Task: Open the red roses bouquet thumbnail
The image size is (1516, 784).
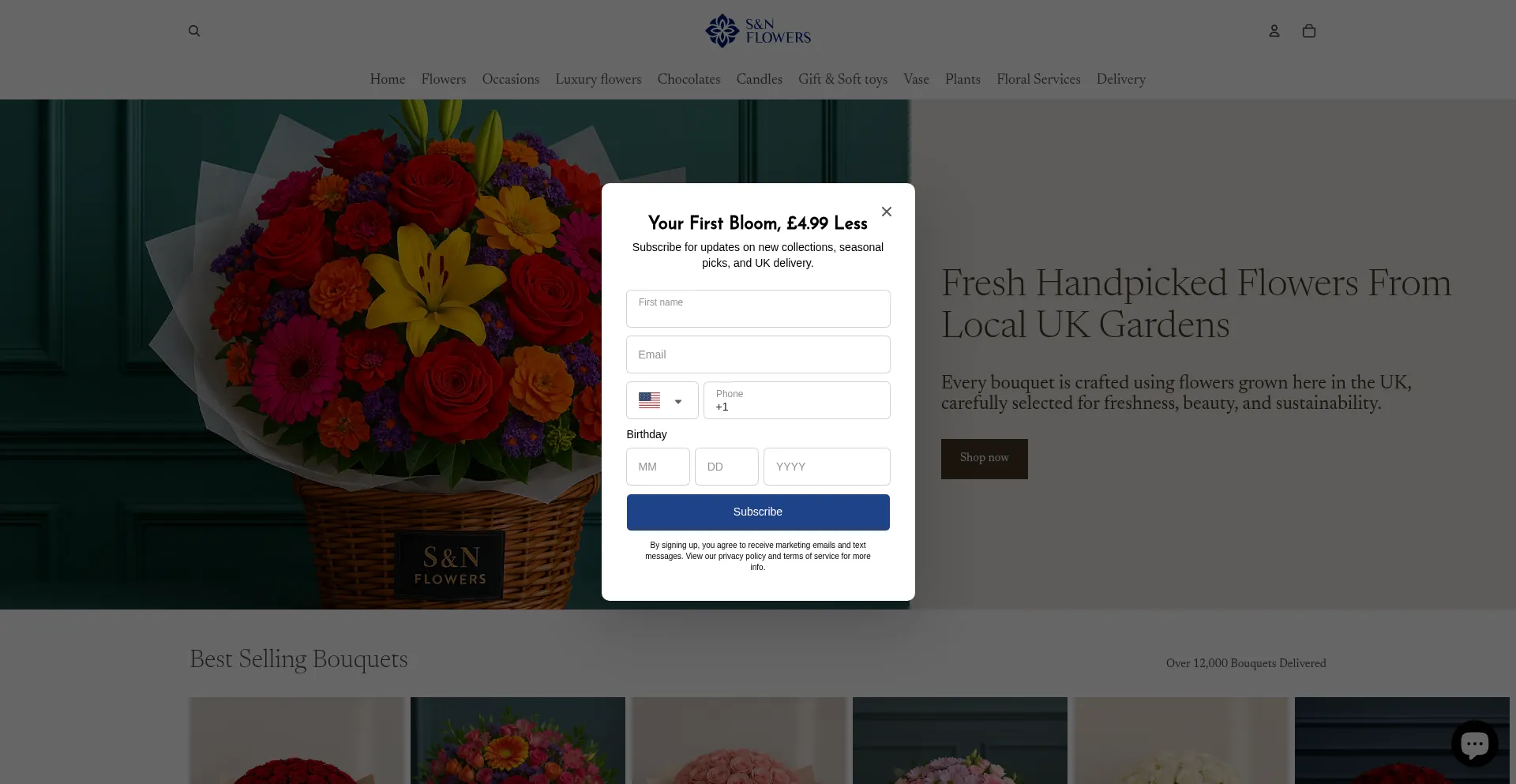Action: [297, 741]
